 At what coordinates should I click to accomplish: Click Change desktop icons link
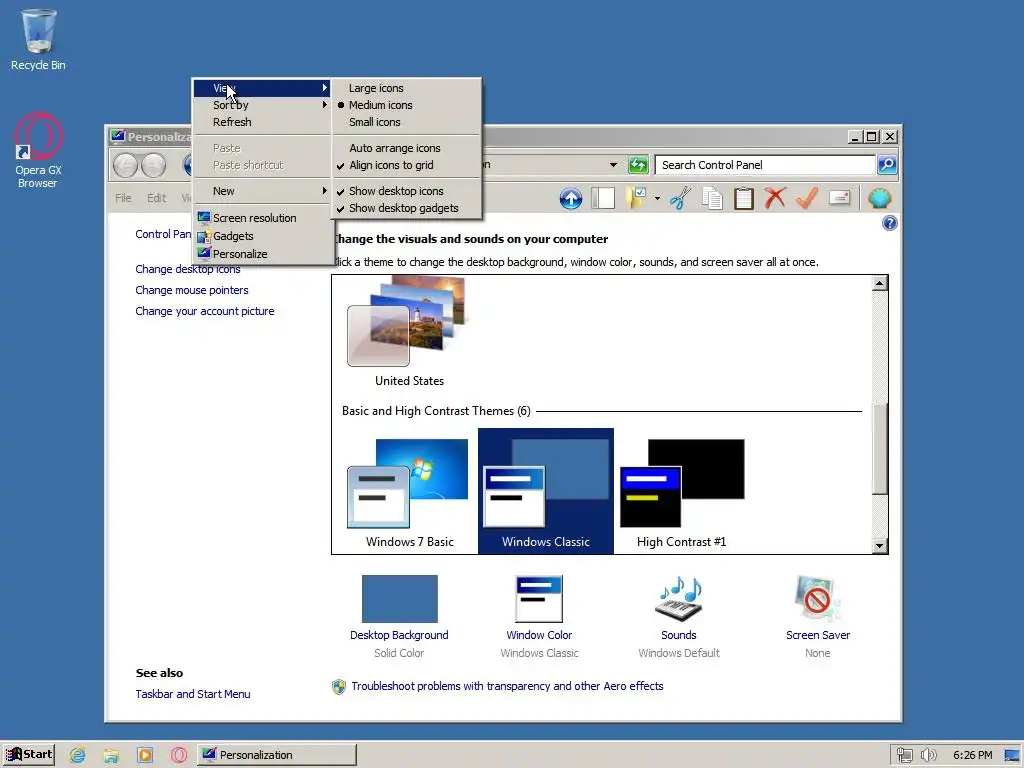tap(187, 269)
